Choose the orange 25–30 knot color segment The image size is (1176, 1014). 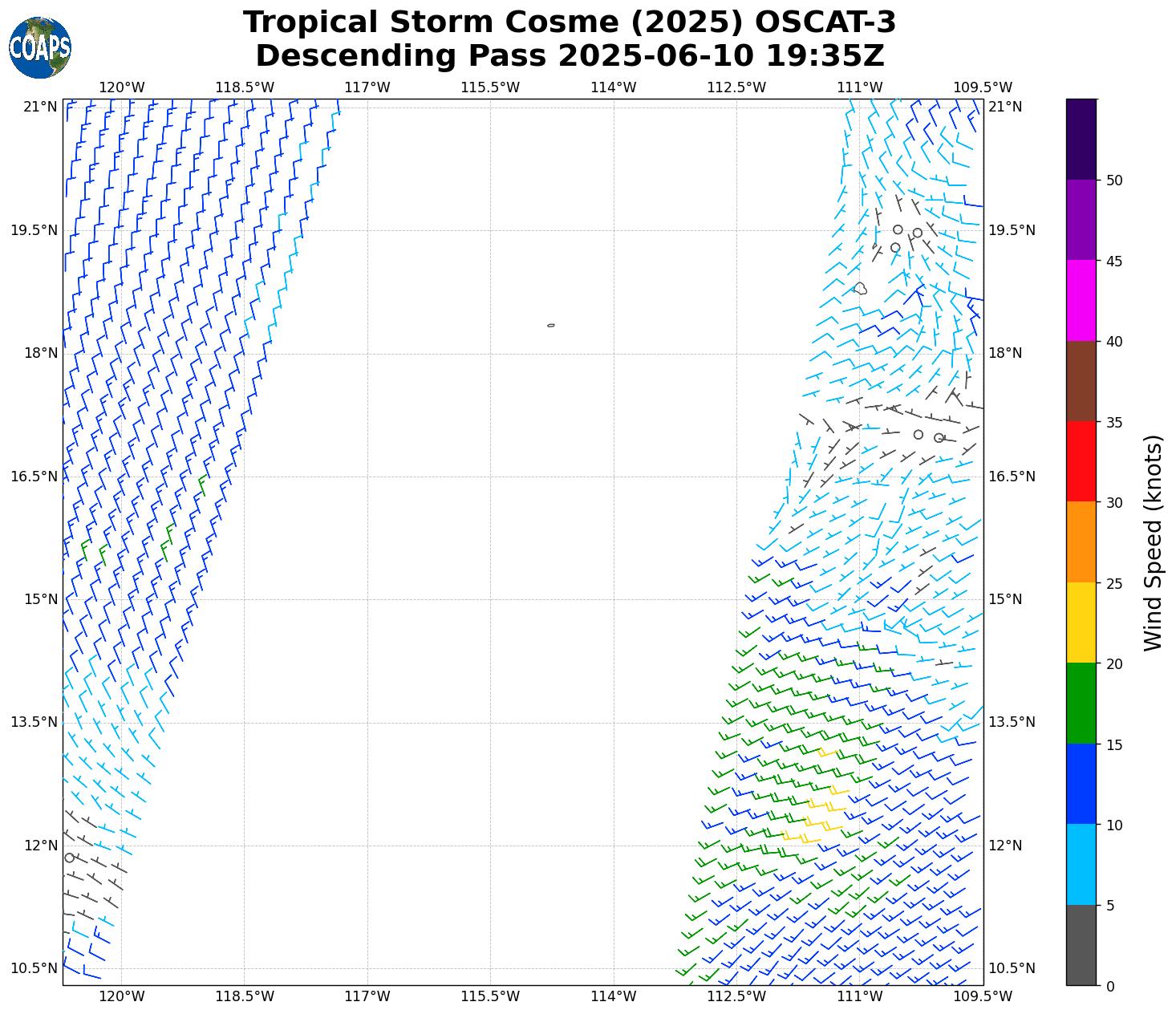click(1081, 541)
